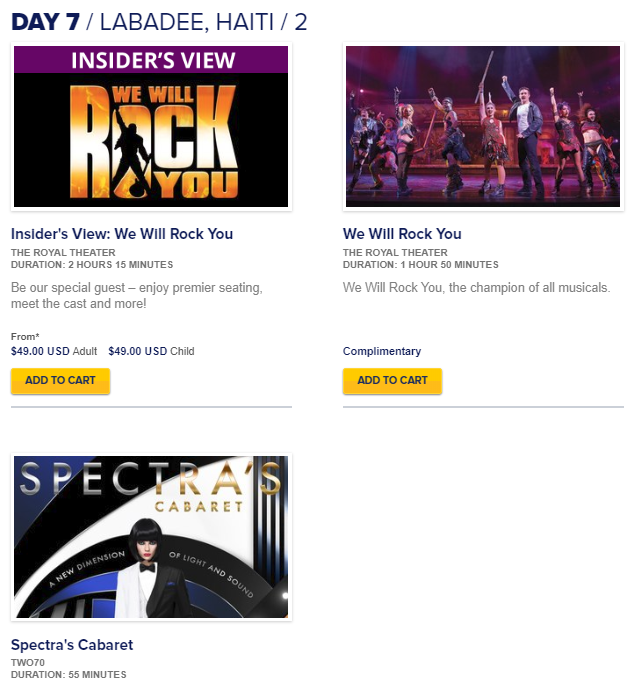Click The Royal Theater venue under We Will Rock You
The height and width of the screenshot is (687, 636).
(395, 252)
